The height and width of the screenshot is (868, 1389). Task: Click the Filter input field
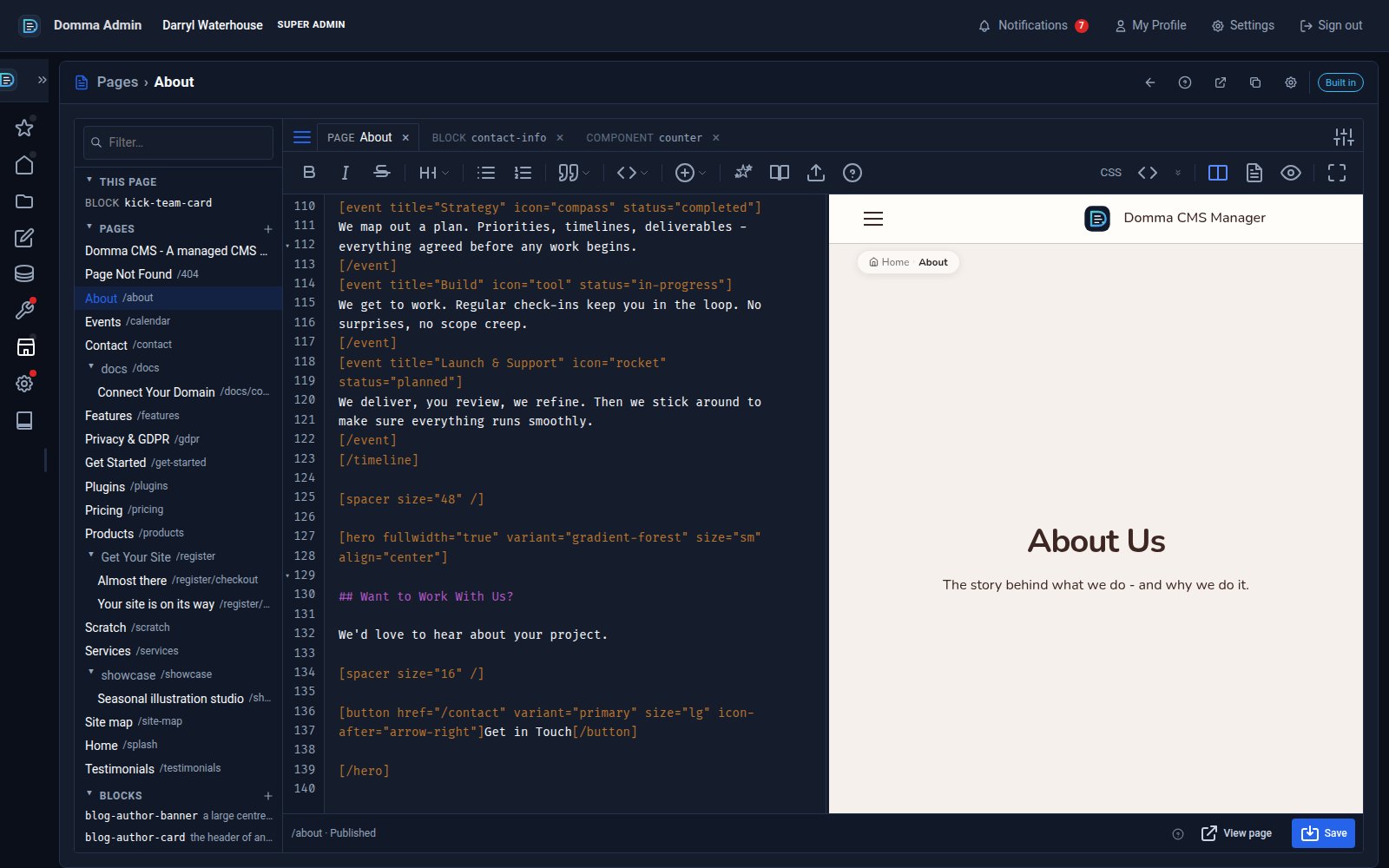(x=179, y=142)
